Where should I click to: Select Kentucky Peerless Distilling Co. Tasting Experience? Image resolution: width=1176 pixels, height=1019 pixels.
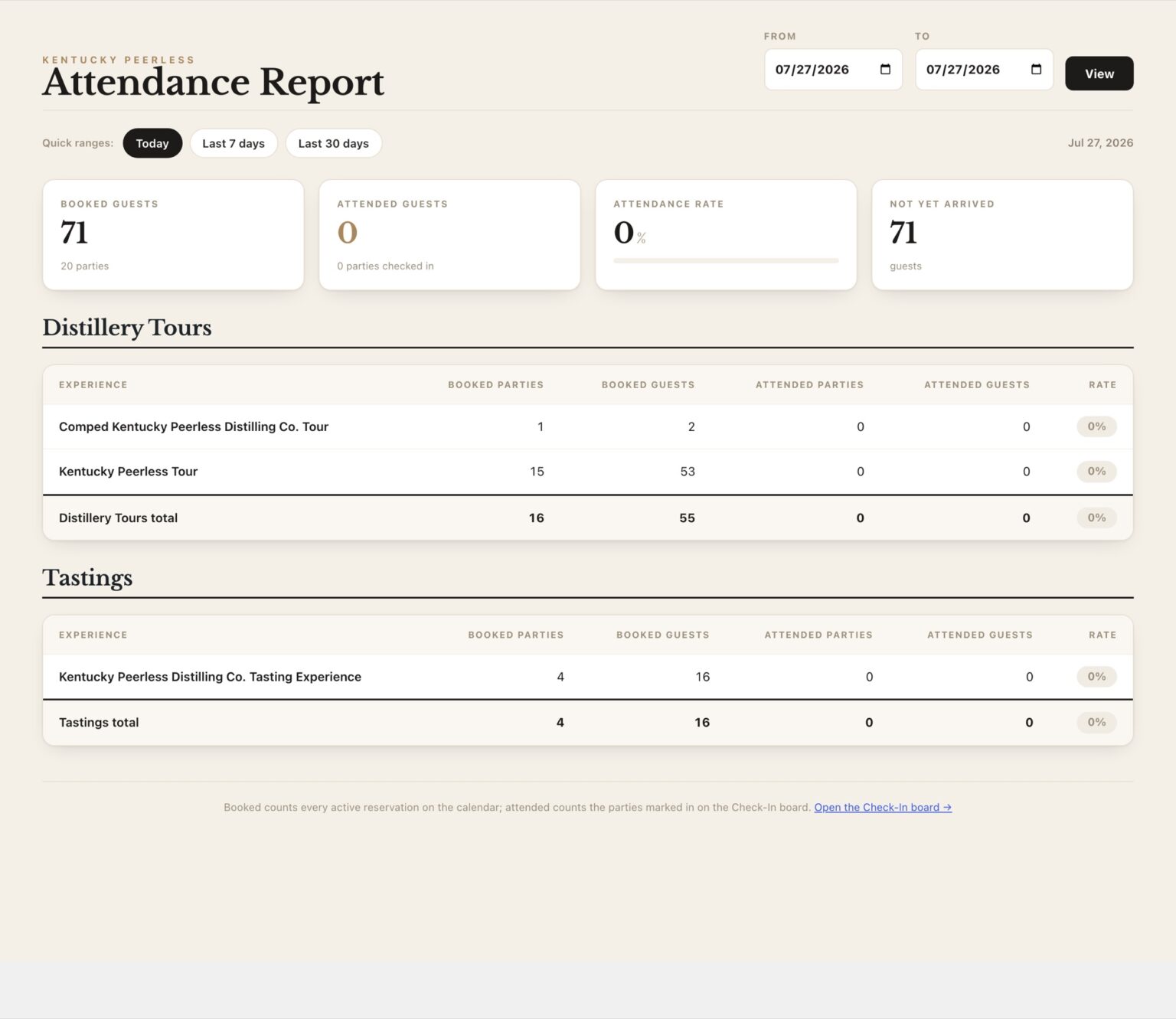[x=210, y=677]
